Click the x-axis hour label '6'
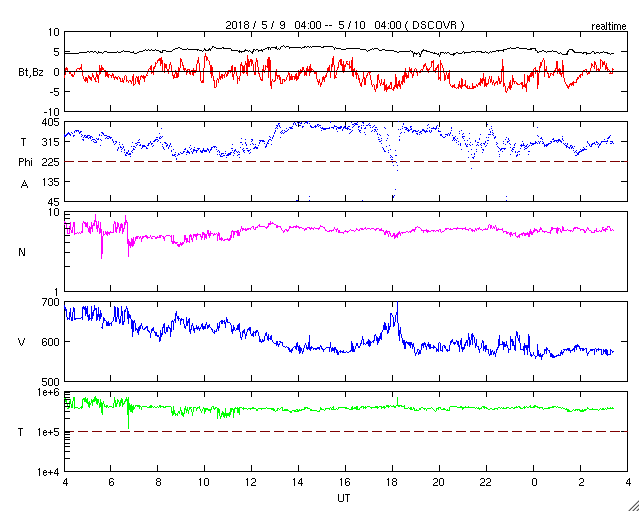 [x=110, y=482]
